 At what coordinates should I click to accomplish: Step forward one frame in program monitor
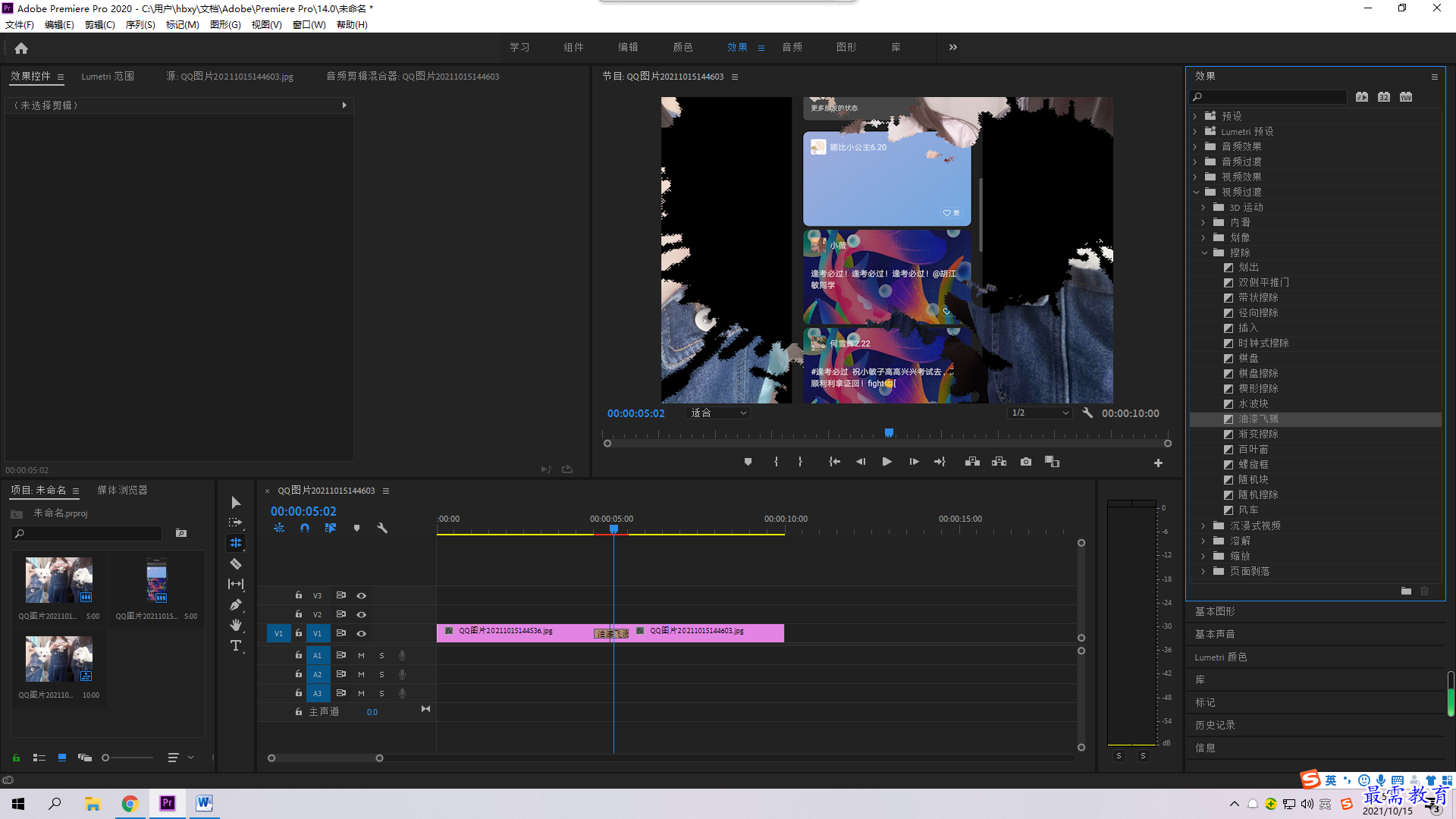coord(914,462)
